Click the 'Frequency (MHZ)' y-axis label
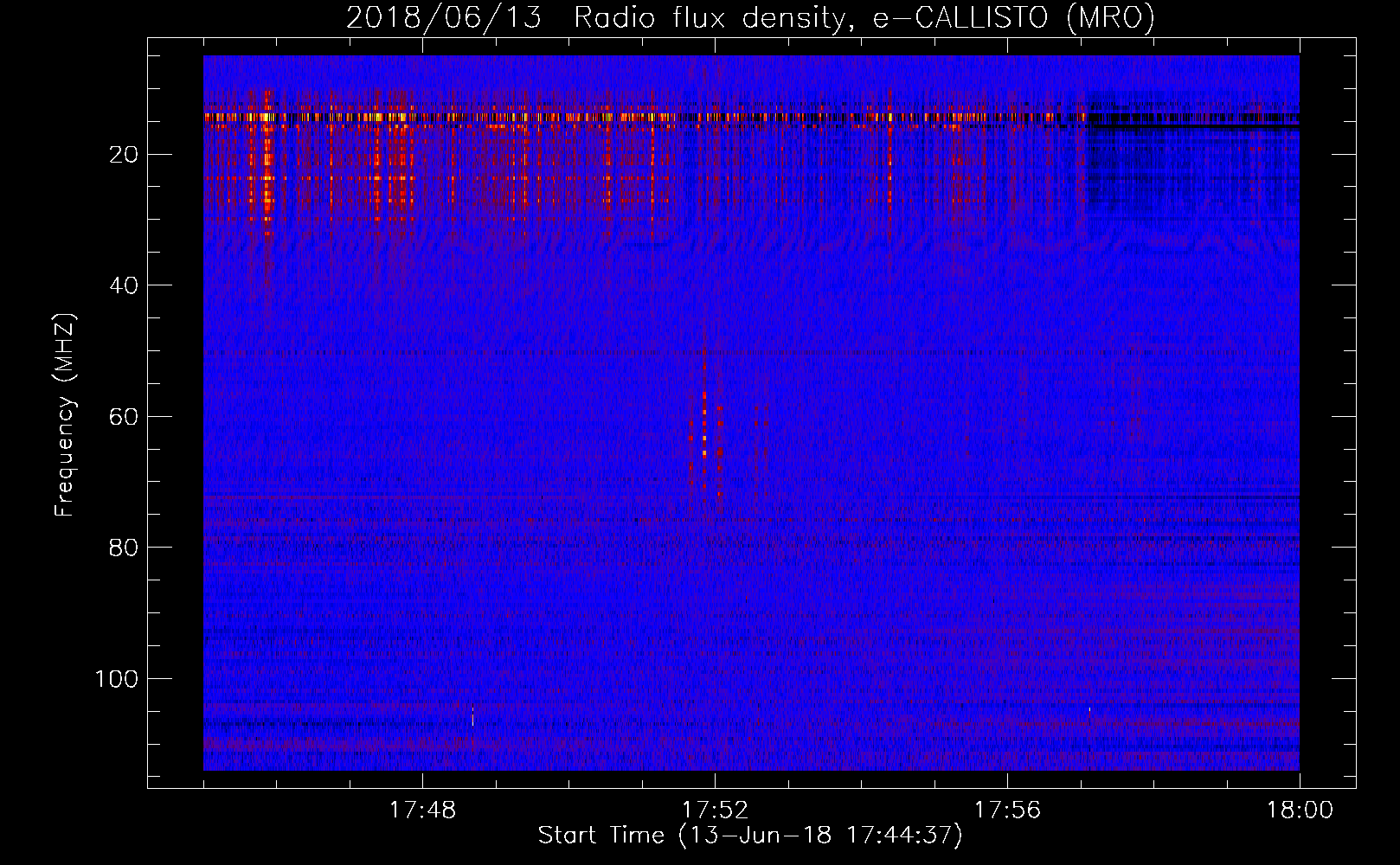The width and height of the screenshot is (1400, 865). [x=65, y=414]
